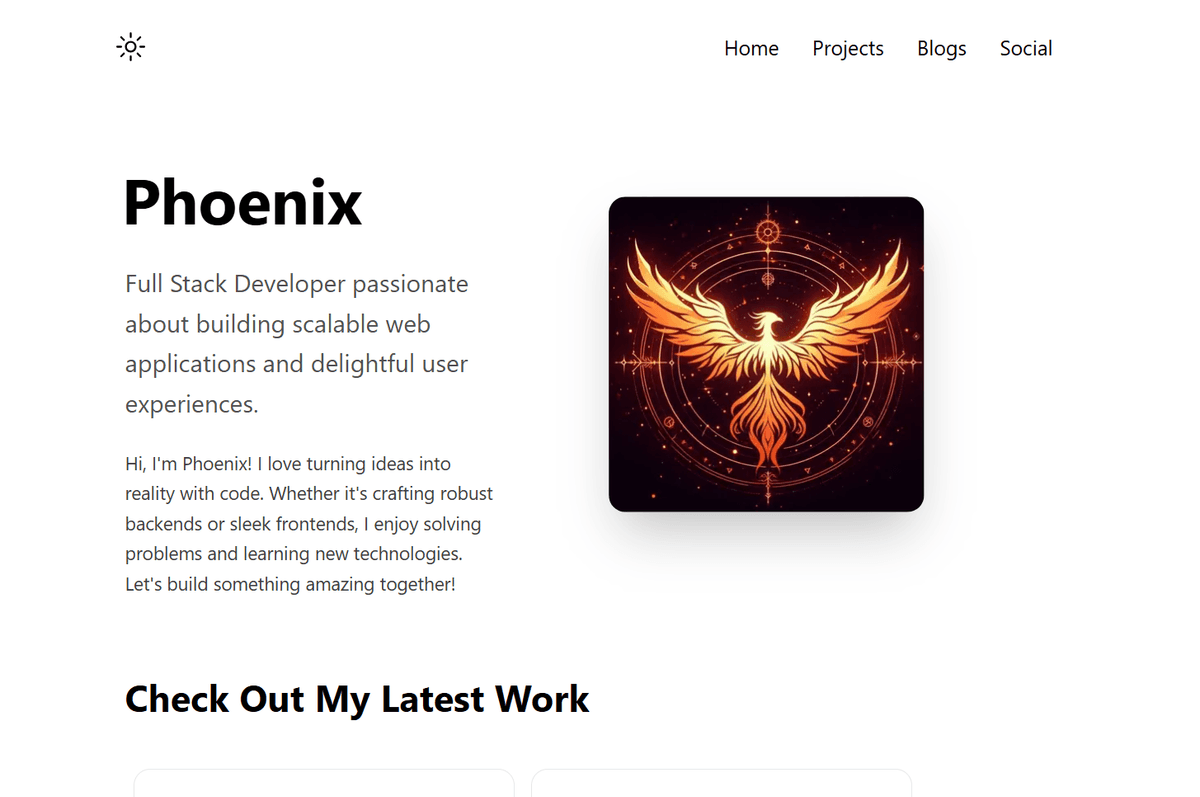Open the first project card on the left
The height and width of the screenshot is (797, 1200).
coord(324,783)
